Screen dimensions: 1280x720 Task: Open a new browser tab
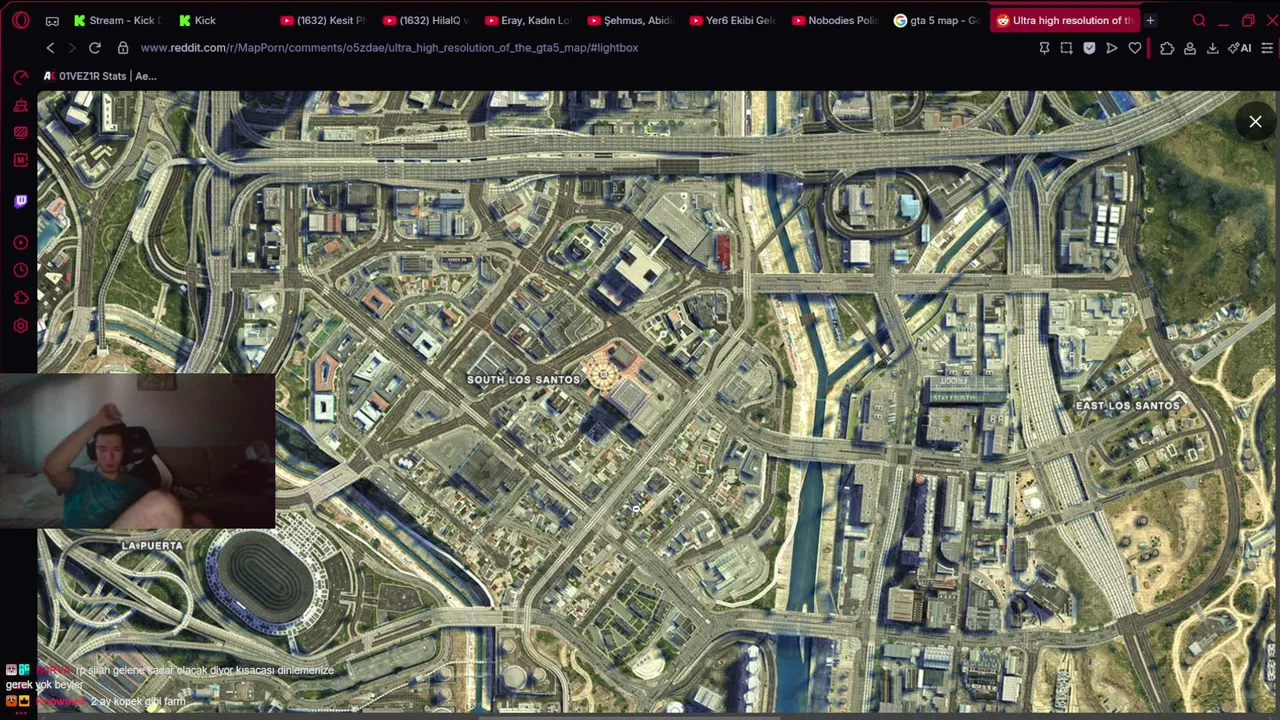[1150, 20]
